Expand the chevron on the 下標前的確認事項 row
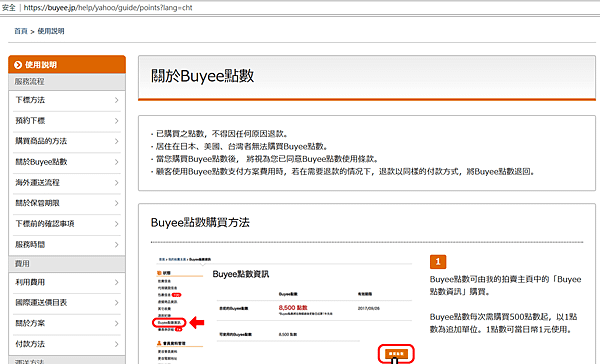Viewport: 600px width, 364px height. coord(116,224)
